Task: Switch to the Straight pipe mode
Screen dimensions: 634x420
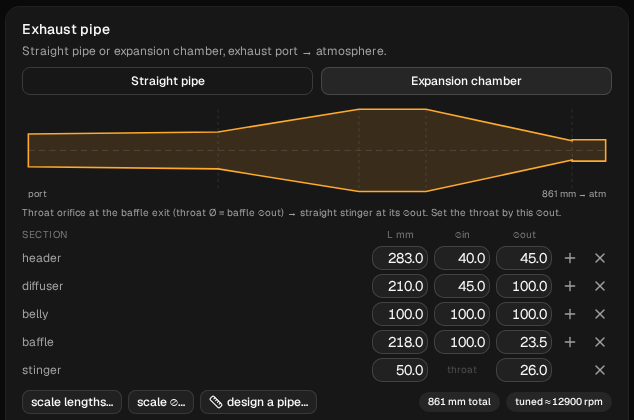Action: 167,81
